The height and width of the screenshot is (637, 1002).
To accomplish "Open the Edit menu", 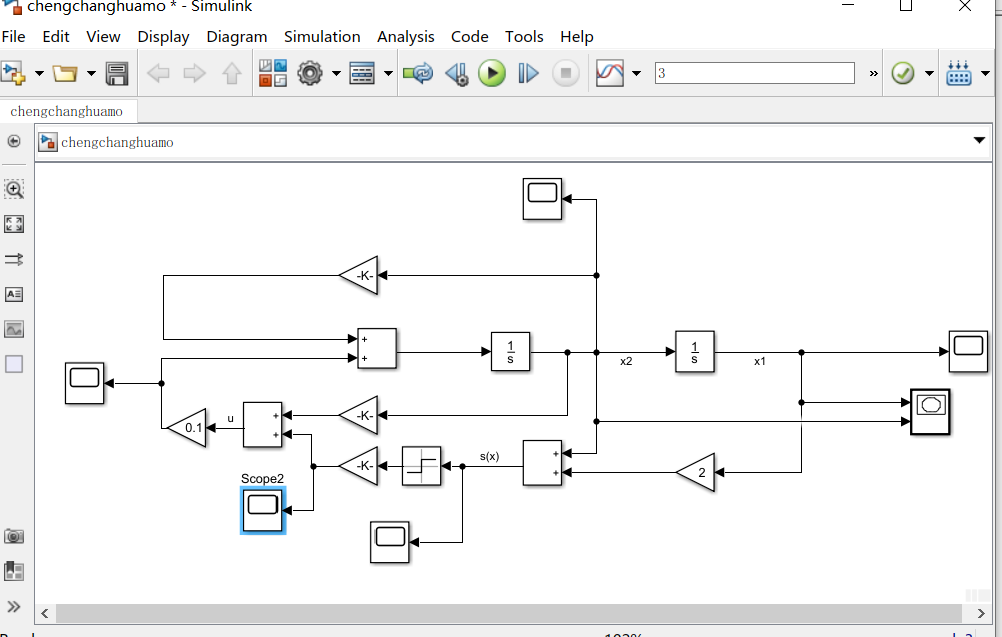I will tap(56, 36).
